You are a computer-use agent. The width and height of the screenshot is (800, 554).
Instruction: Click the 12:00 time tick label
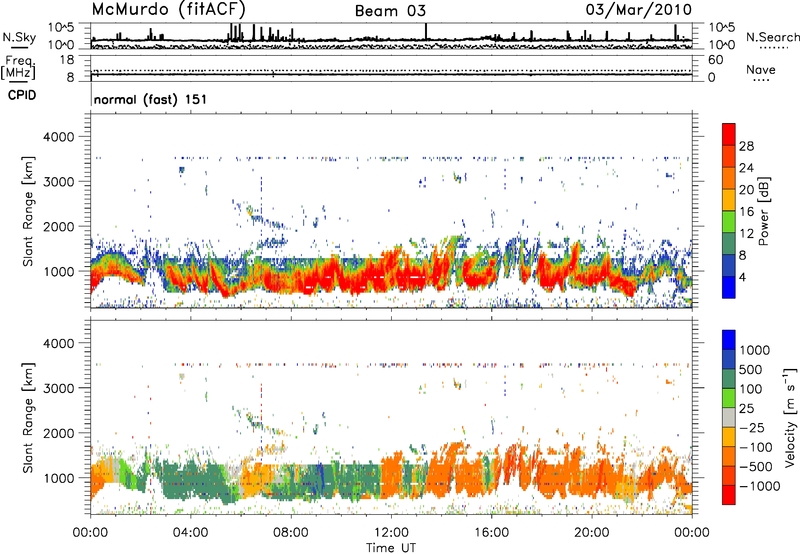(391, 533)
